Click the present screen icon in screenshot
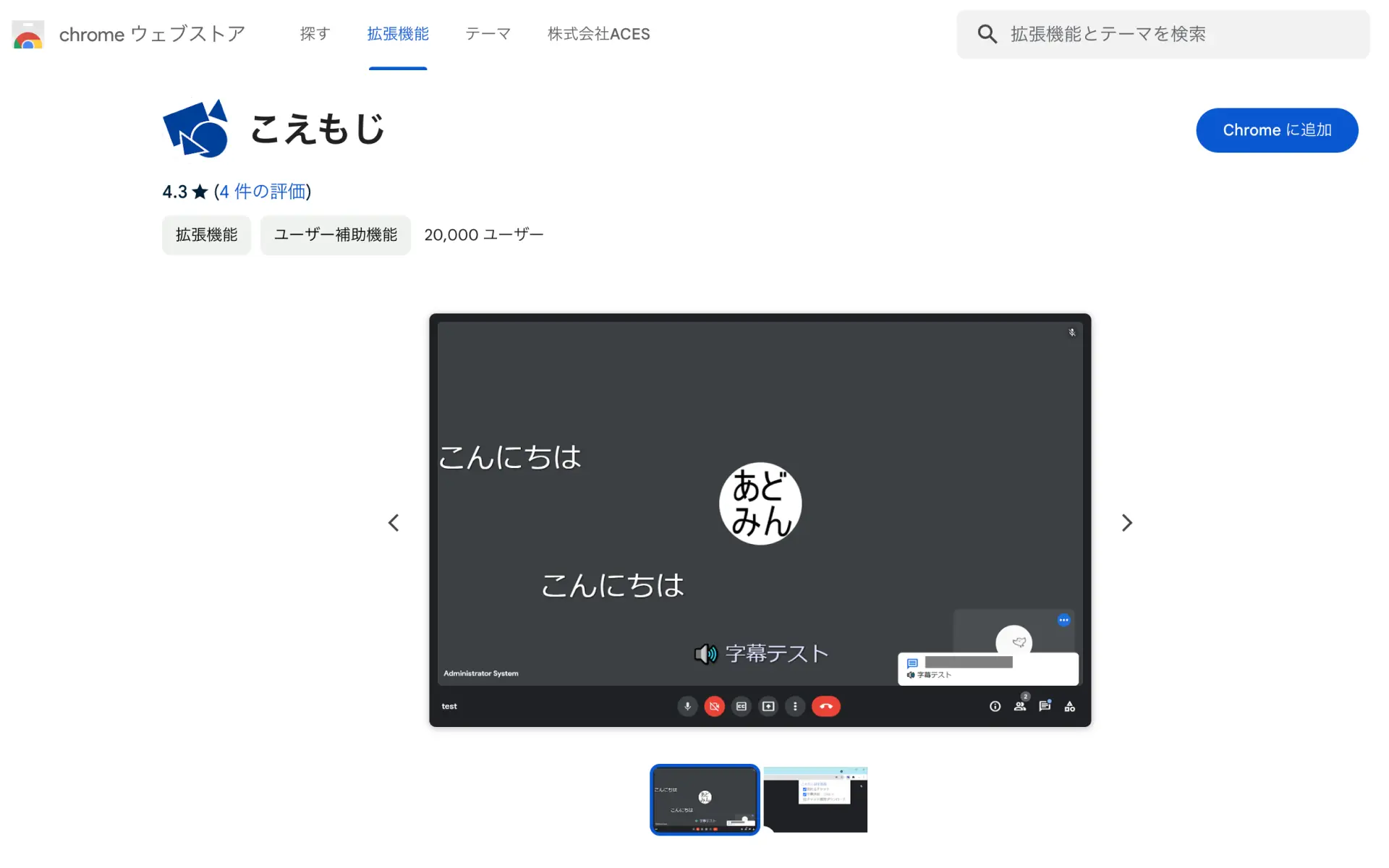1389x868 pixels. [768, 706]
